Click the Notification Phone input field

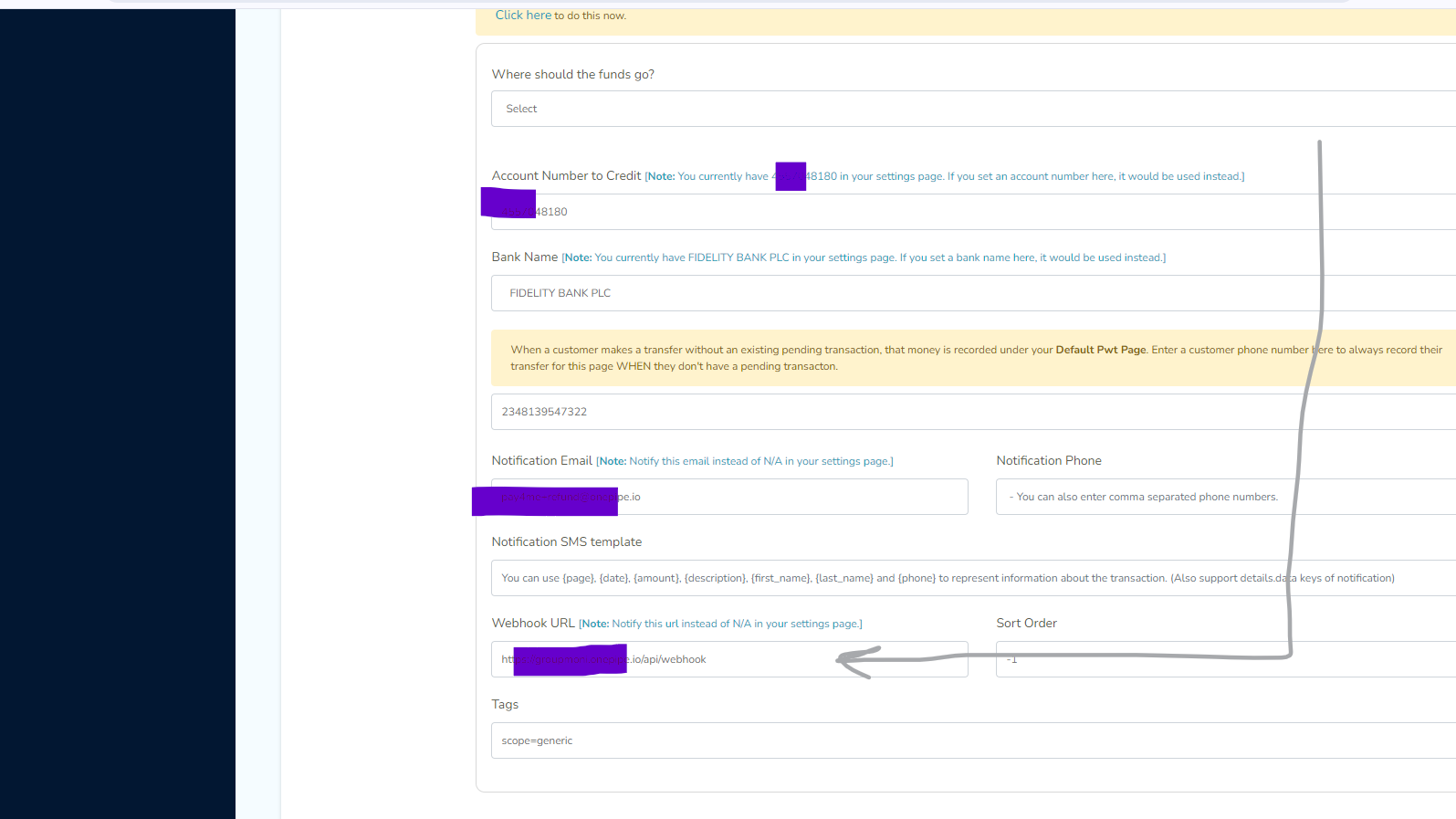point(1226,497)
